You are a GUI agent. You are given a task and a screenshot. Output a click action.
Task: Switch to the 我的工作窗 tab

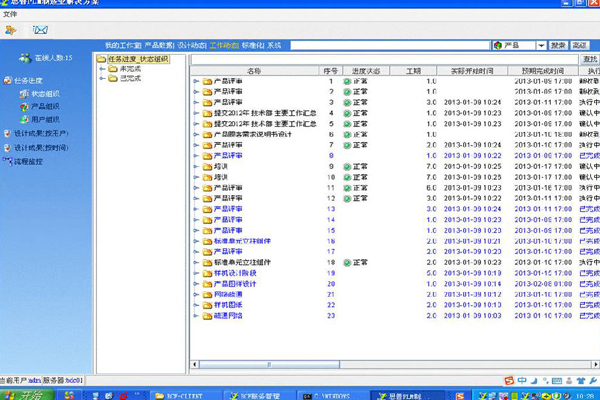coord(123,46)
